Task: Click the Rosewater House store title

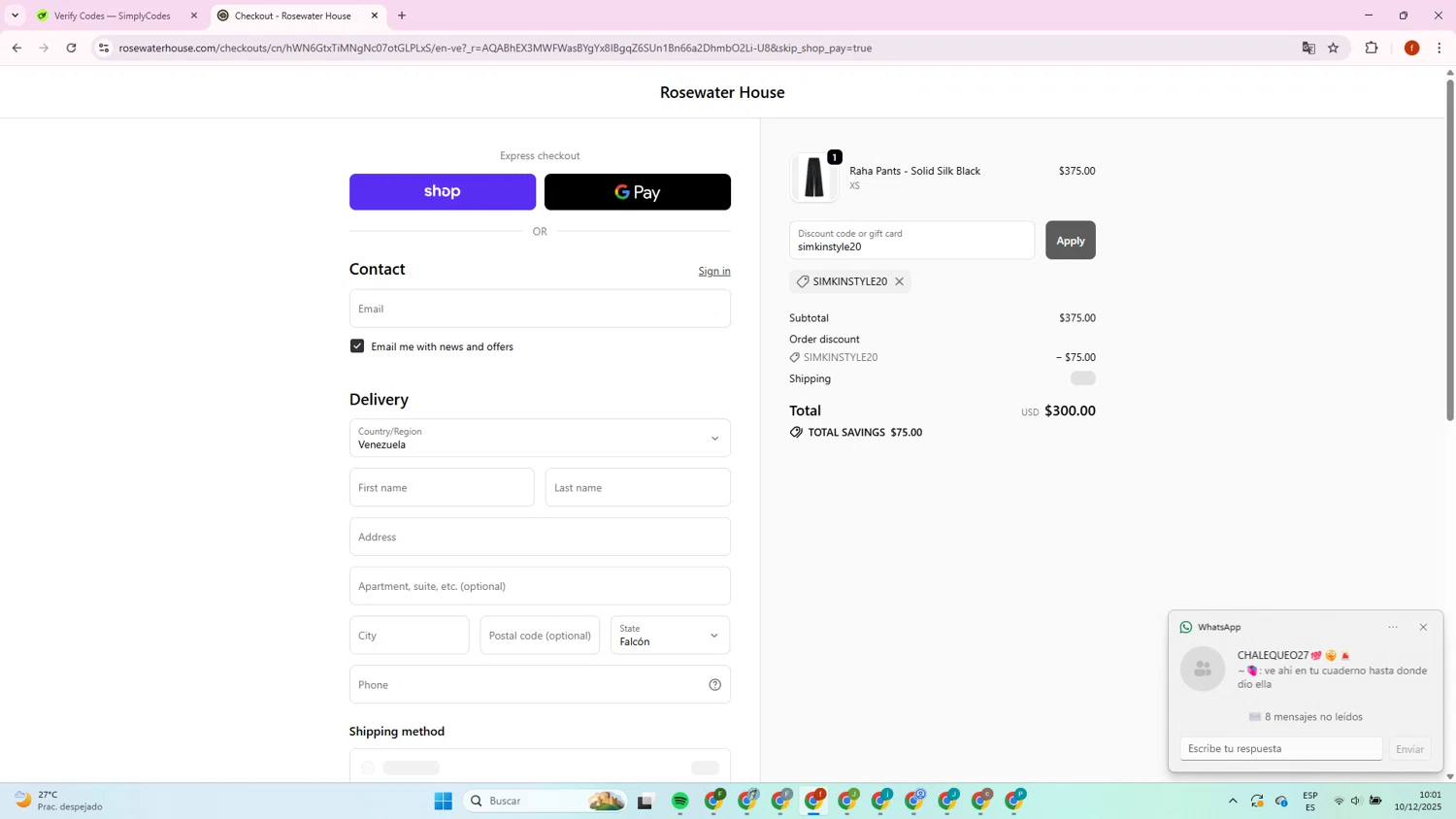Action: coord(722,92)
